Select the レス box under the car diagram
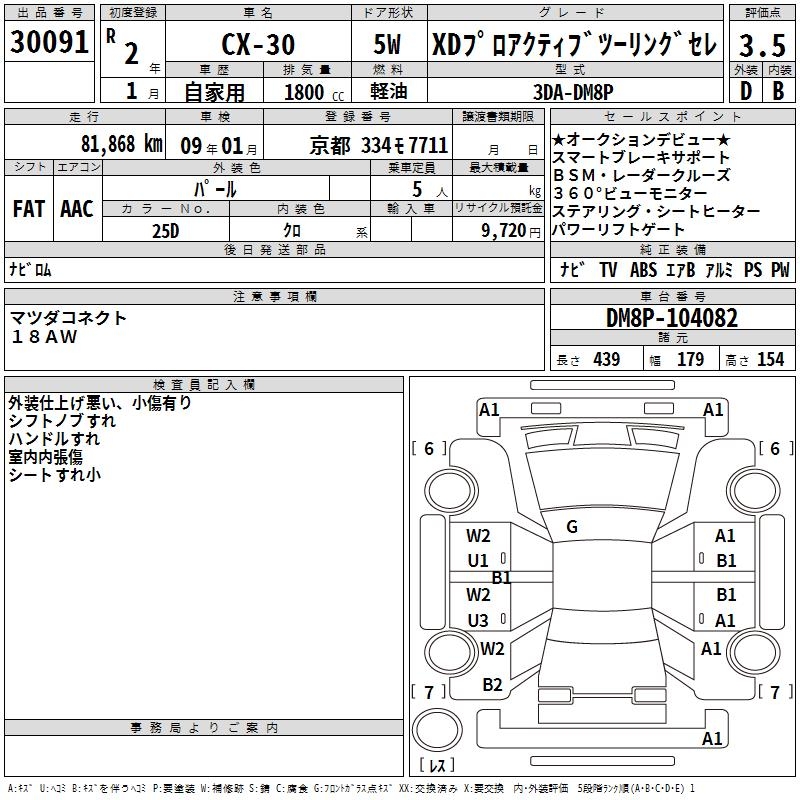Screen dimensions: 800x800 pos(437,765)
